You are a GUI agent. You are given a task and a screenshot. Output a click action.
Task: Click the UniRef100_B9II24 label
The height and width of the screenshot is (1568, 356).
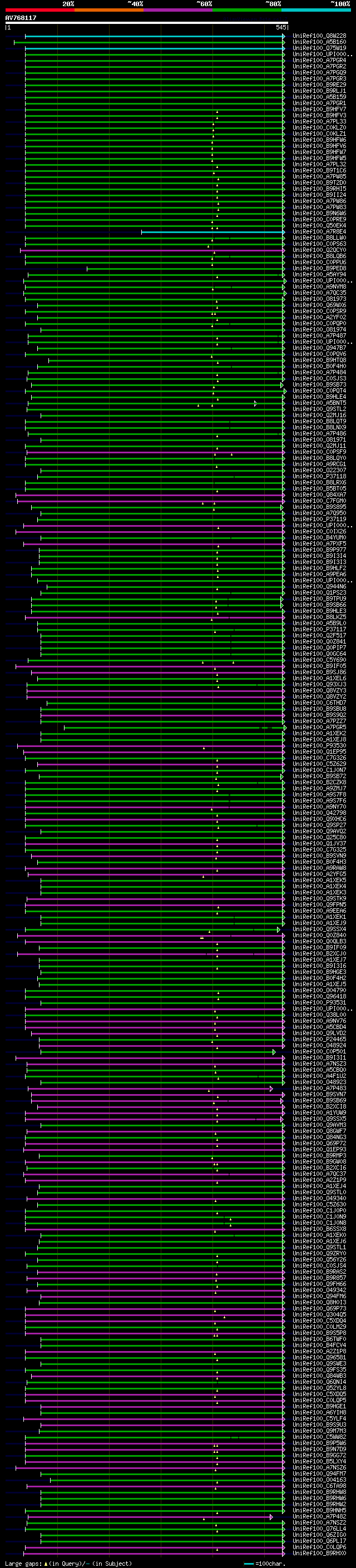[x=319, y=195]
